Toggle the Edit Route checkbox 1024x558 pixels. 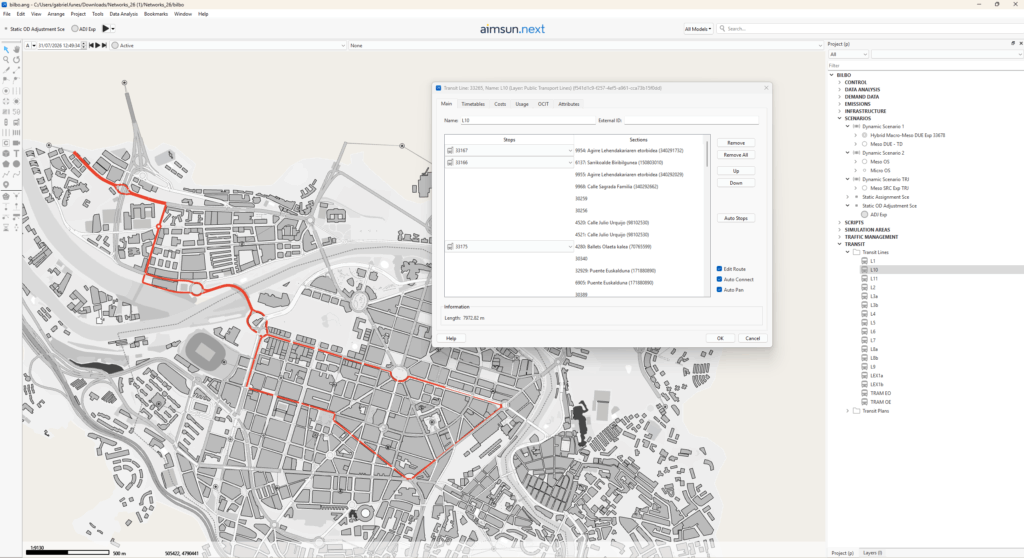click(719, 269)
